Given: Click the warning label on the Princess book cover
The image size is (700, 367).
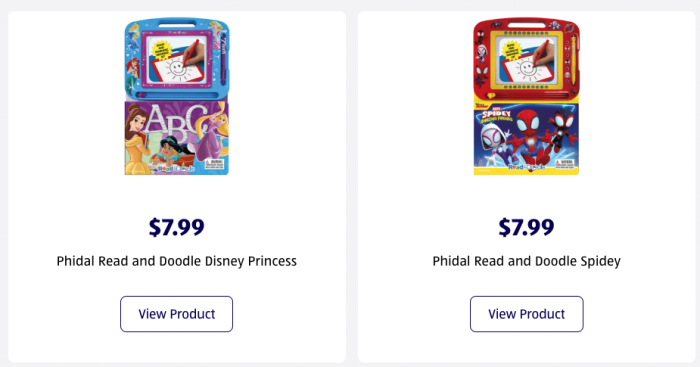Looking at the screenshot, I should 213,164.
